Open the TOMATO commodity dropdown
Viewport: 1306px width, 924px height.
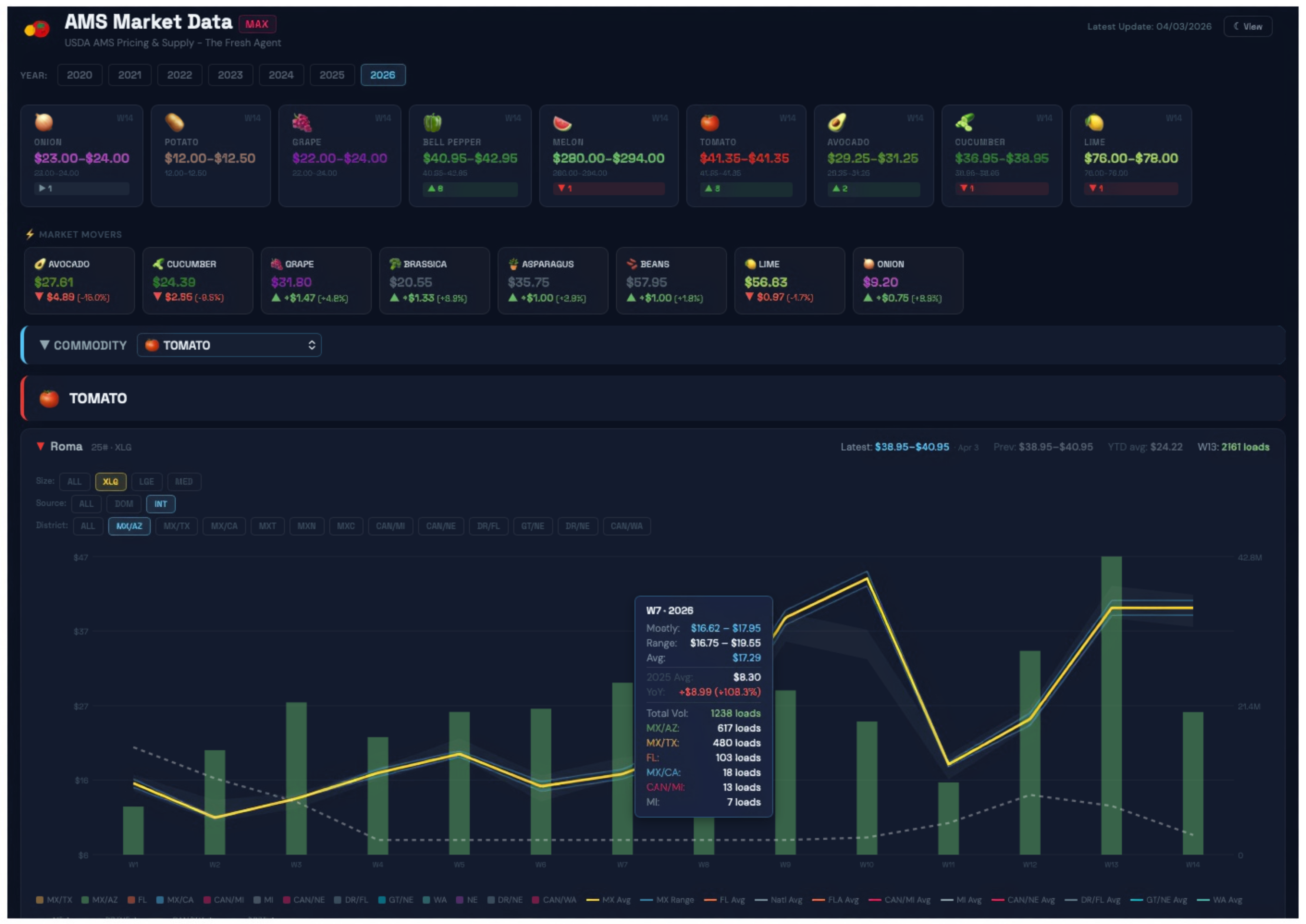229,345
